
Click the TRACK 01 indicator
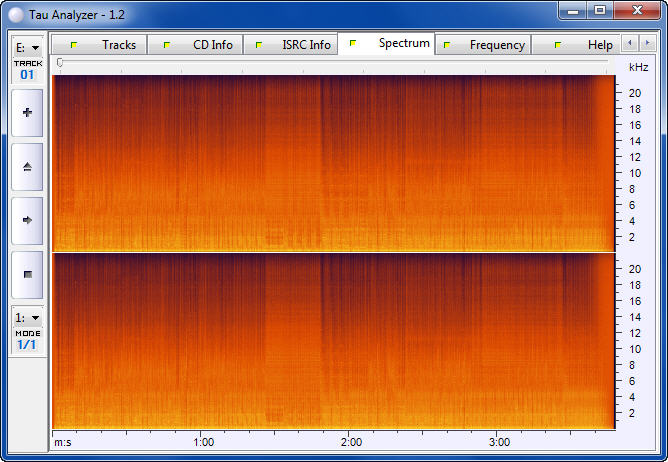coord(27,70)
